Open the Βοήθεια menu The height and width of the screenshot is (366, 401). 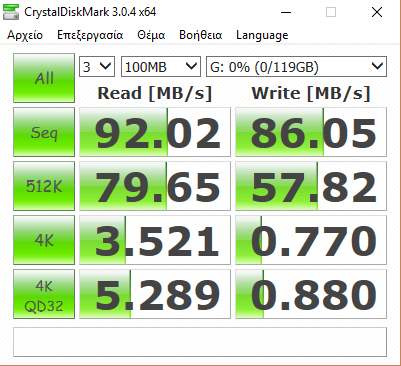coord(201,35)
